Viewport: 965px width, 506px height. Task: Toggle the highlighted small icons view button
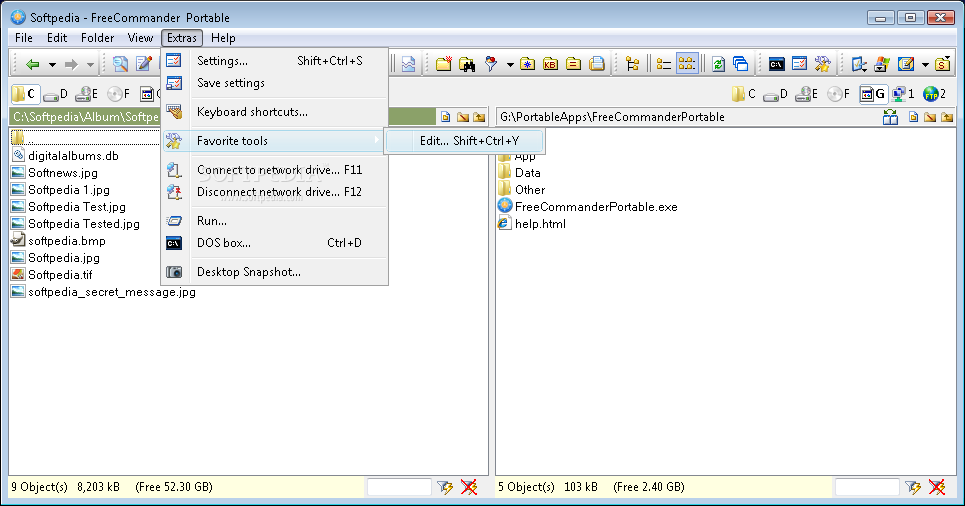(687, 63)
